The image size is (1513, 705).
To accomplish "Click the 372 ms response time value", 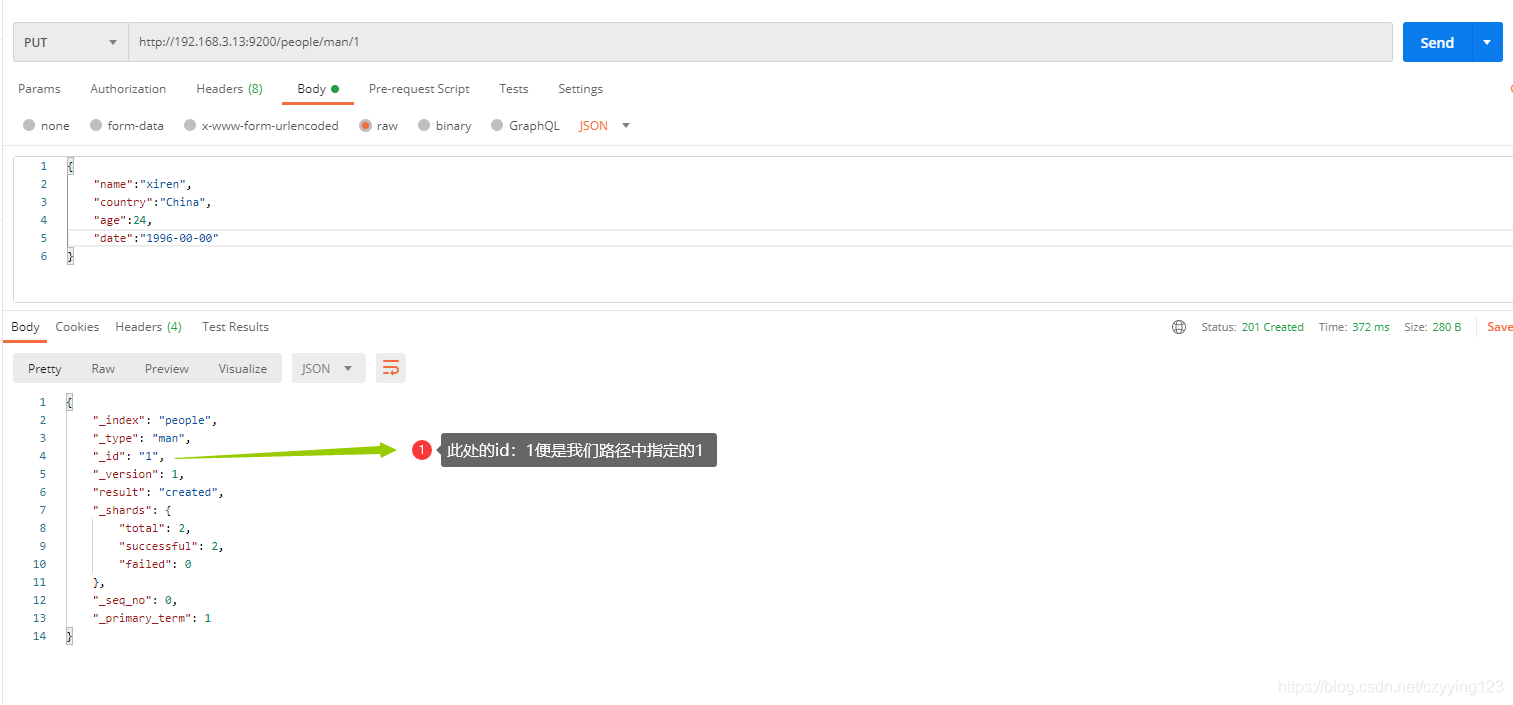I will click(x=1370, y=327).
